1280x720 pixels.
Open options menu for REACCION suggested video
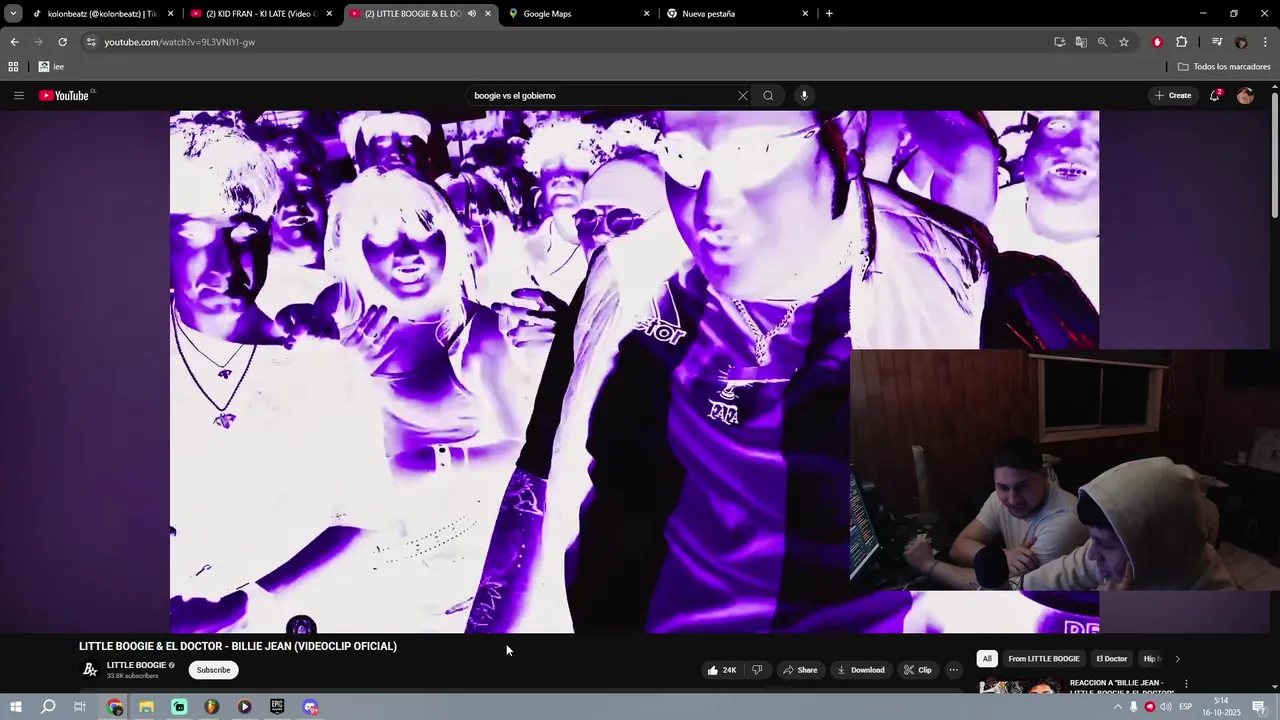(1186, 685)
